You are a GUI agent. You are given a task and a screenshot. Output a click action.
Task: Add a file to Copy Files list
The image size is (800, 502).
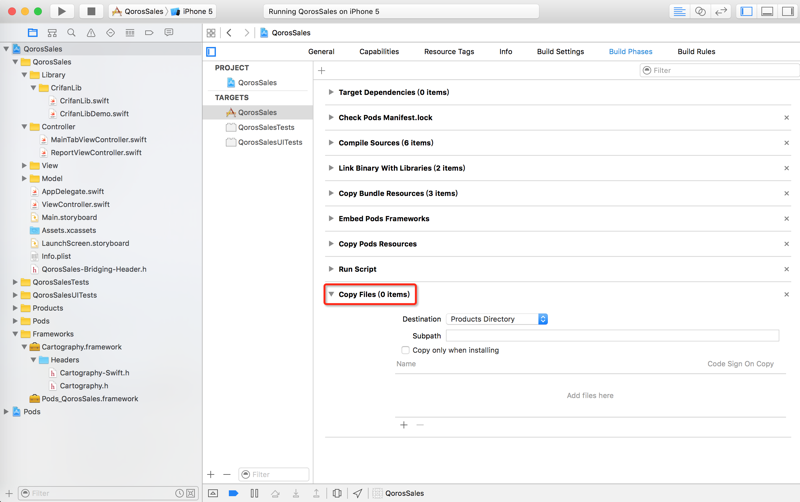(x=404, y=425)
